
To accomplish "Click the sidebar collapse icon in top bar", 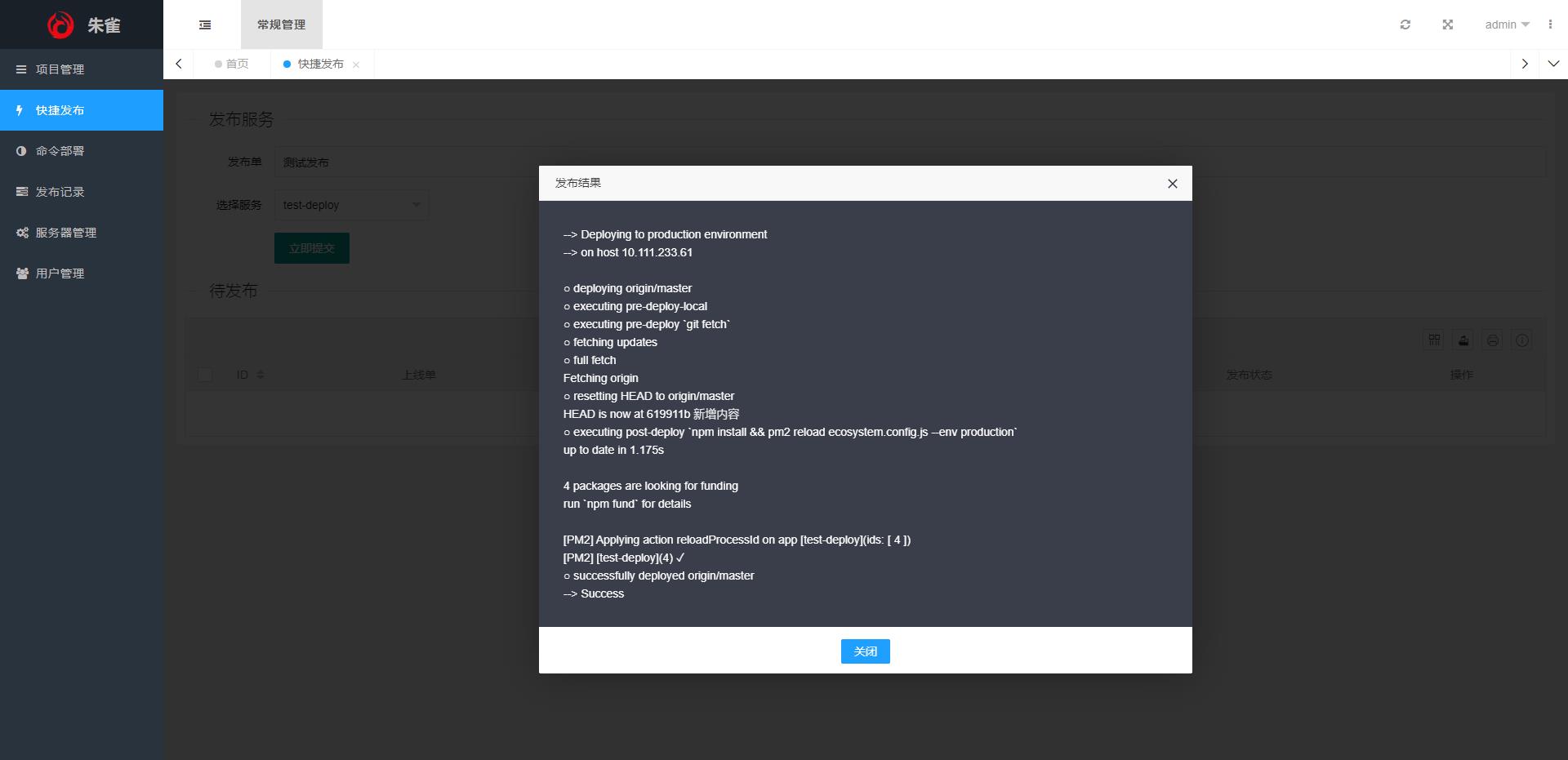I will pyautogui.click(x=205, y=24).
